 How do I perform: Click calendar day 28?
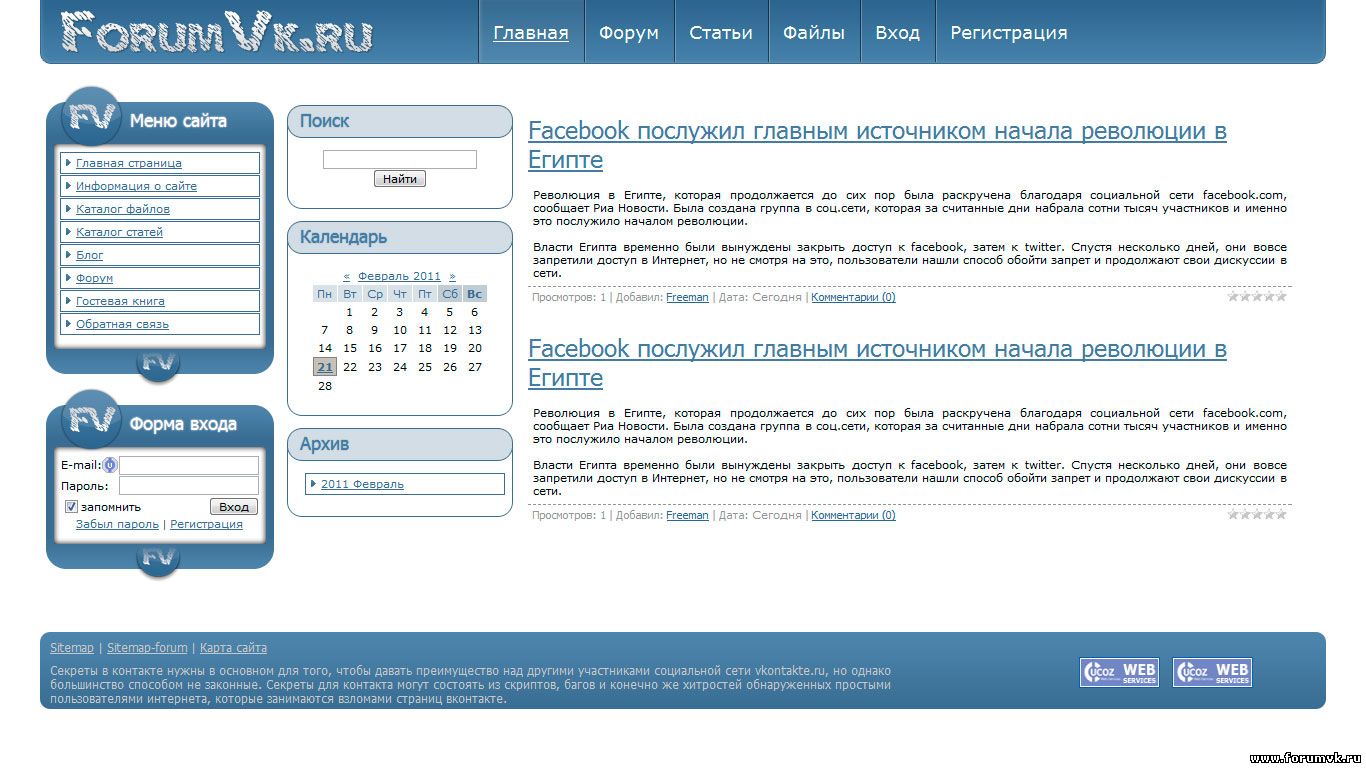[x=325, y=386]
